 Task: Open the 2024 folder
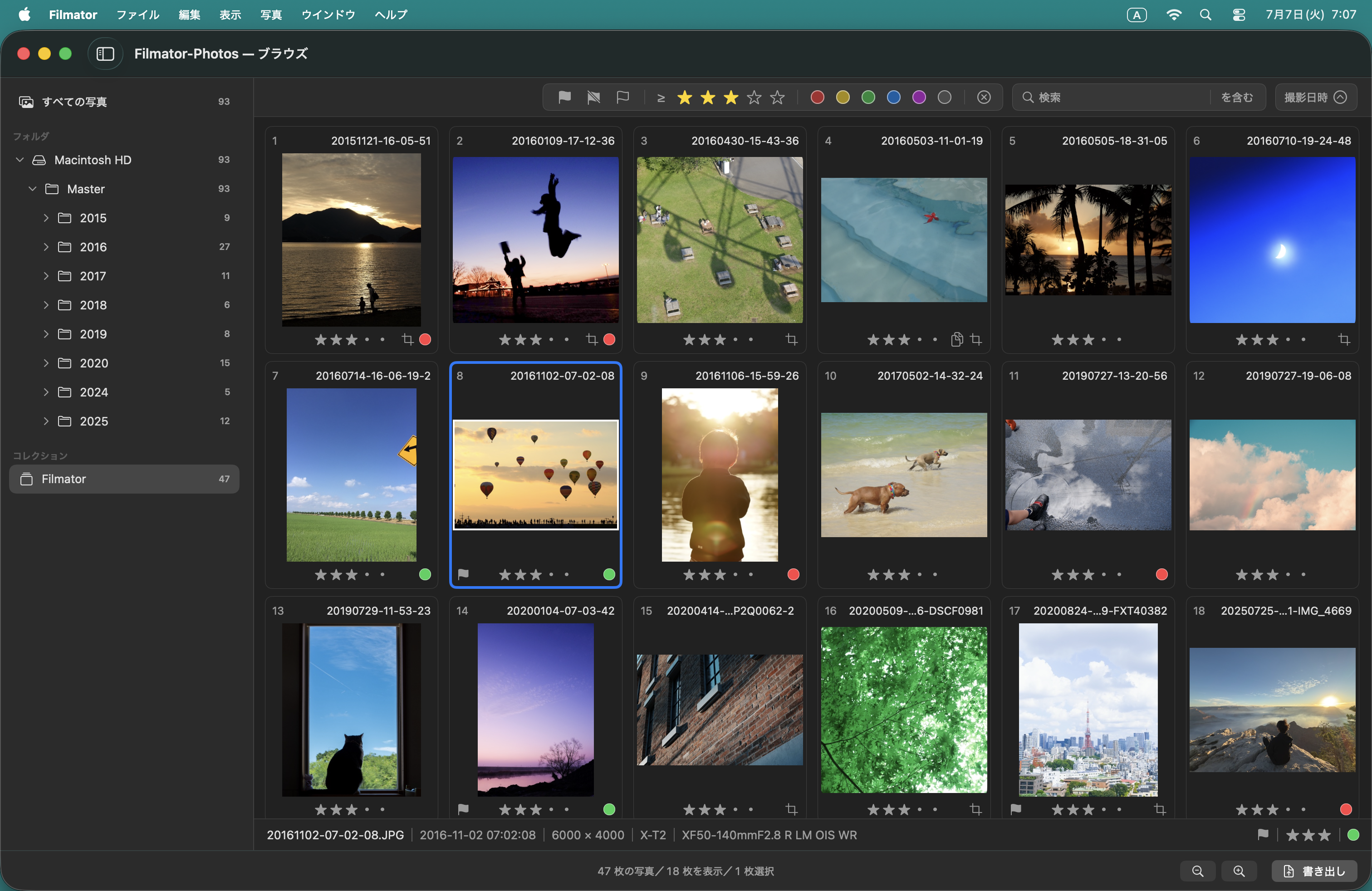tap(124, 392)
